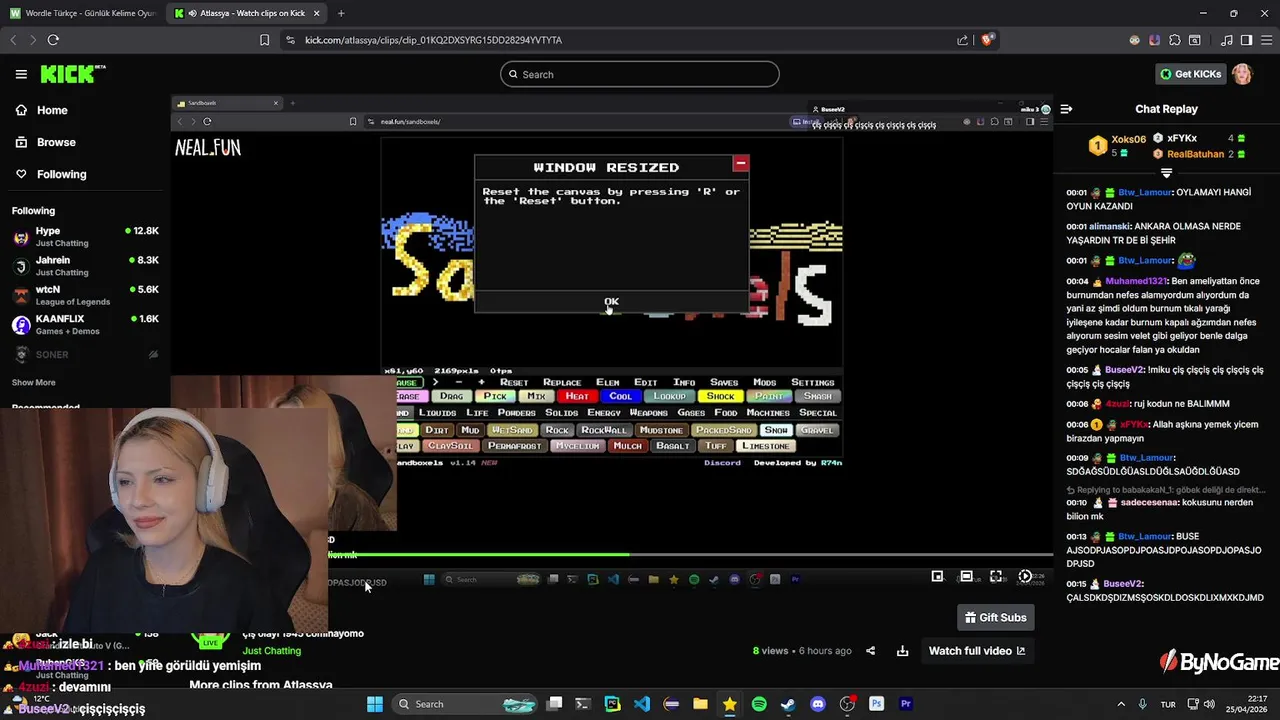Expand the gift leaderboard arrow below Xoks06
The height and width of the screenshot is (720, 1280).
pos(1166,173)
